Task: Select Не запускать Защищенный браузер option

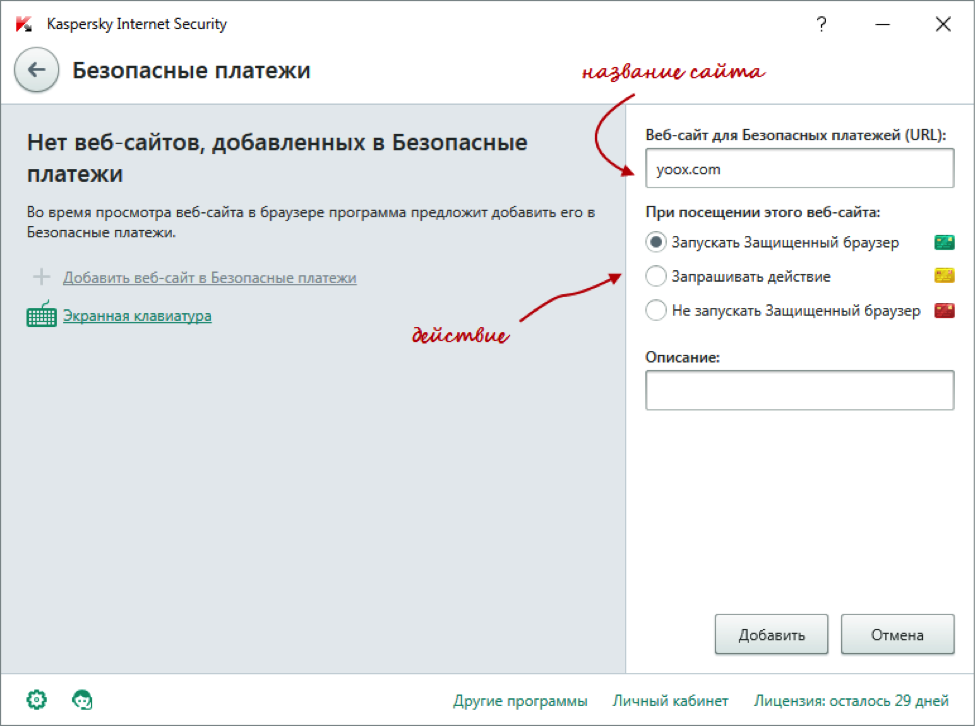Action: tap(656, 310)
